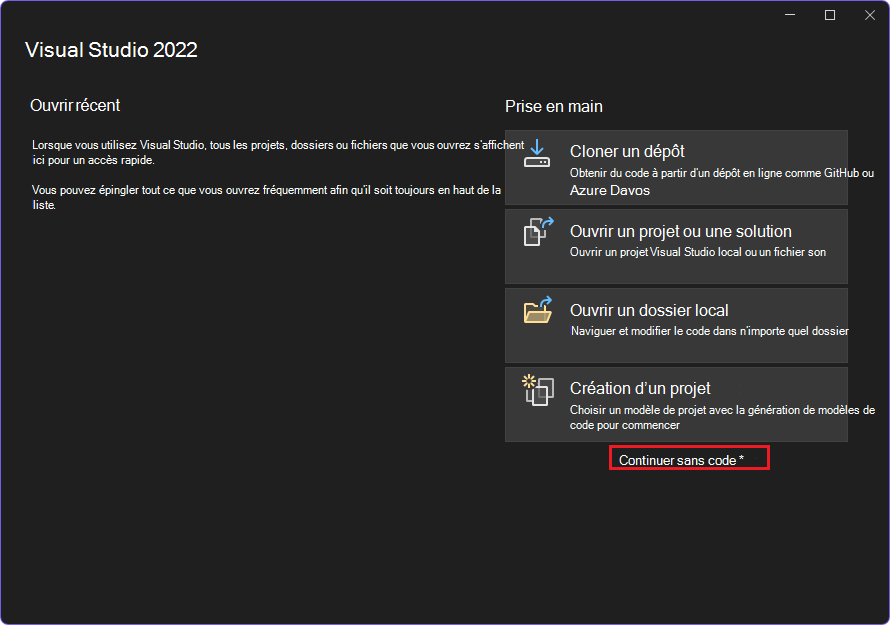Choose the Ouvrir un dossier local title
The height and width of the screenshot is (625, 890).
click(649, 311)
